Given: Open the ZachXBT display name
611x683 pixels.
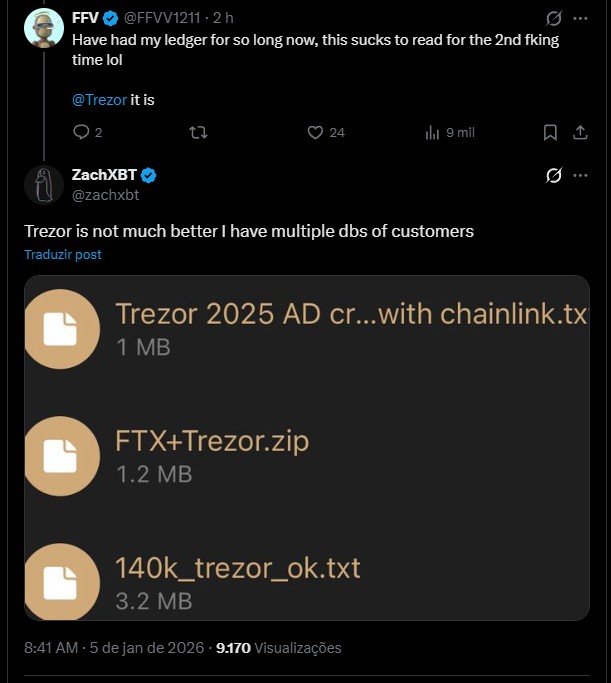Looking at the screenshot, I should point(104,175).
